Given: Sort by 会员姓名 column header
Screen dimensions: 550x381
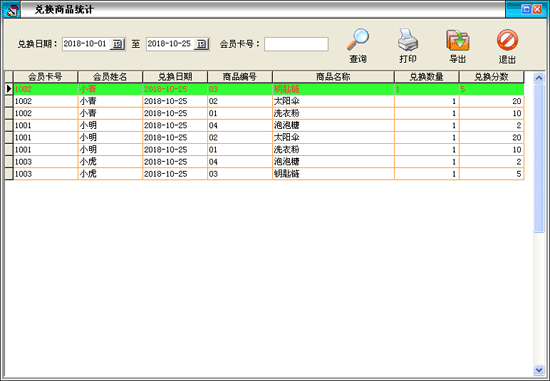Looking at the screenshot, I should (110, 76).
